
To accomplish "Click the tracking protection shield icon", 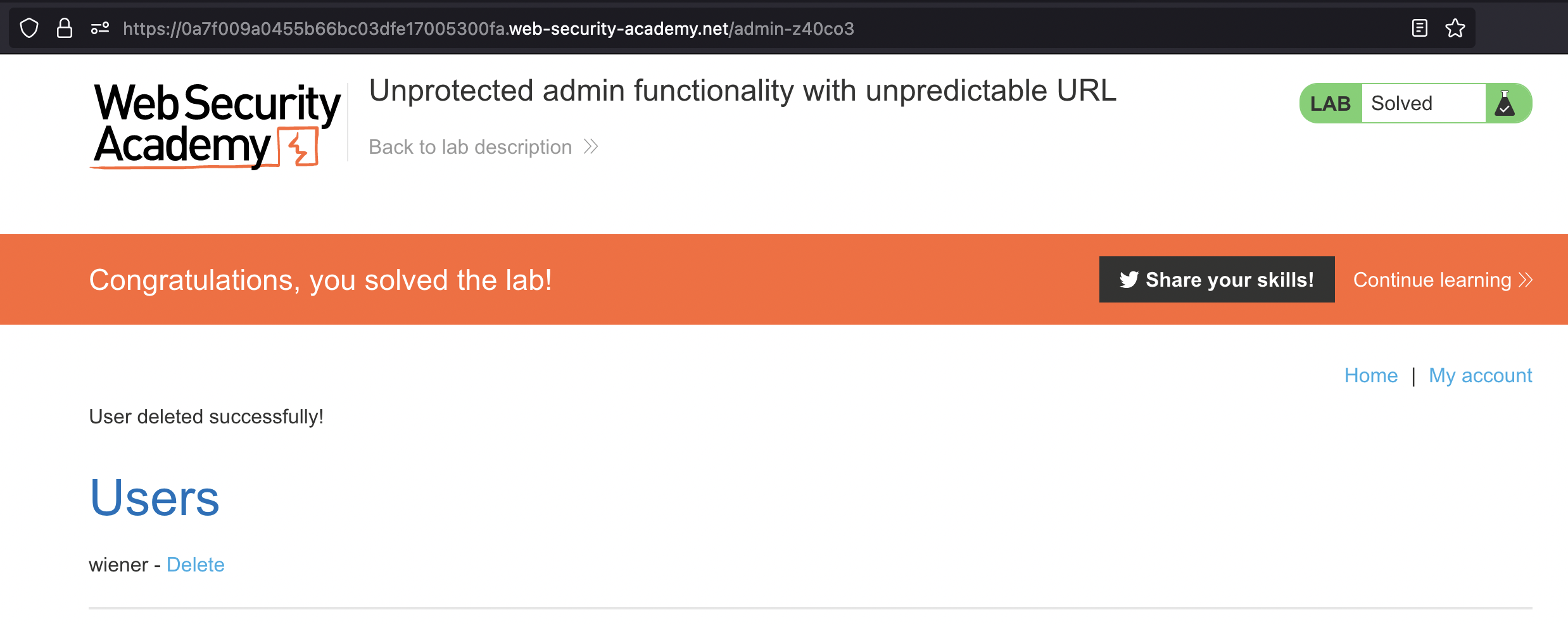I will (x=29, y=28).
